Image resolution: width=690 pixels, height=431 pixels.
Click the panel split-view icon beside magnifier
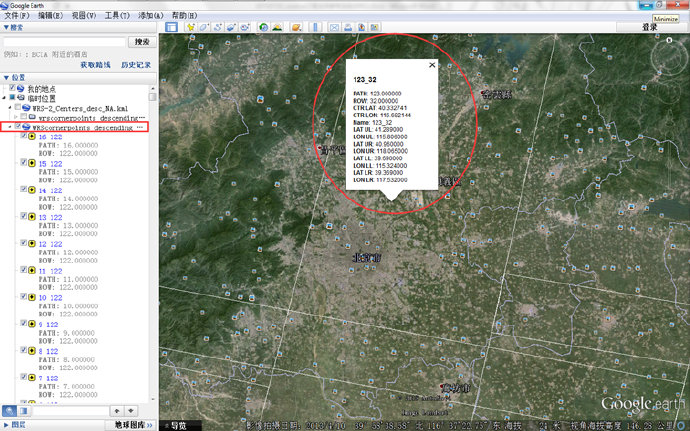pyautogui.click(x=24, y=411)
